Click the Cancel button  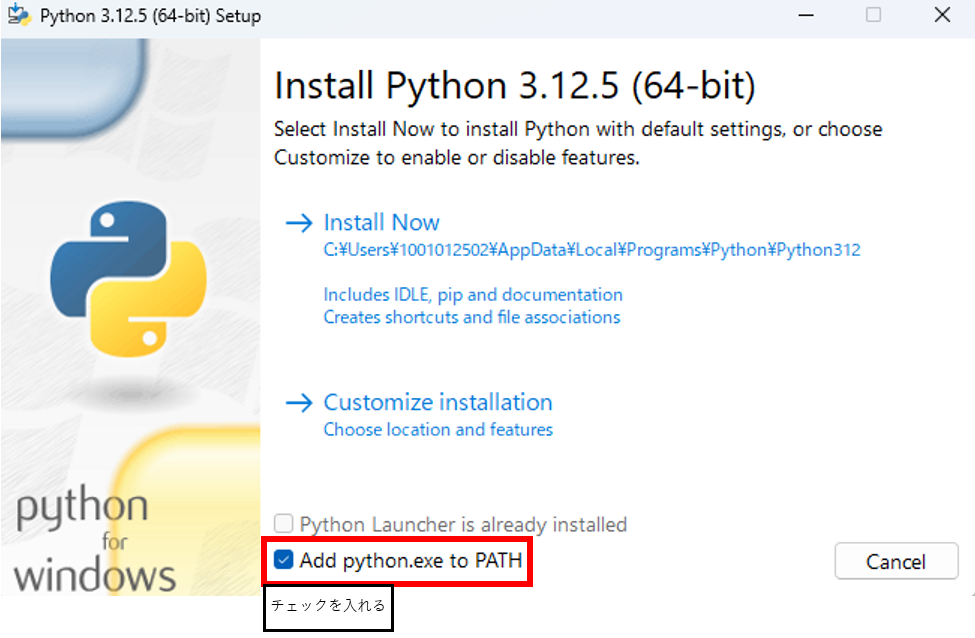pos(896,561)
